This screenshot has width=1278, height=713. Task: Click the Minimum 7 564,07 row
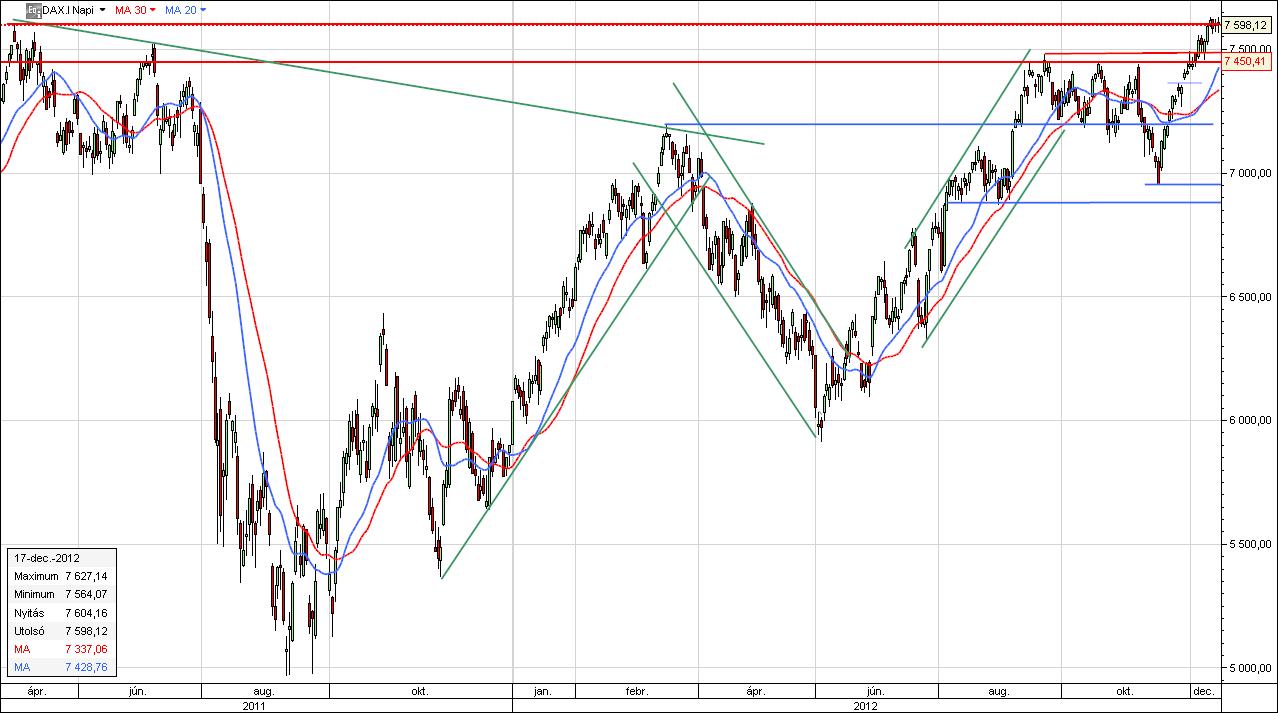pos(61,595)
